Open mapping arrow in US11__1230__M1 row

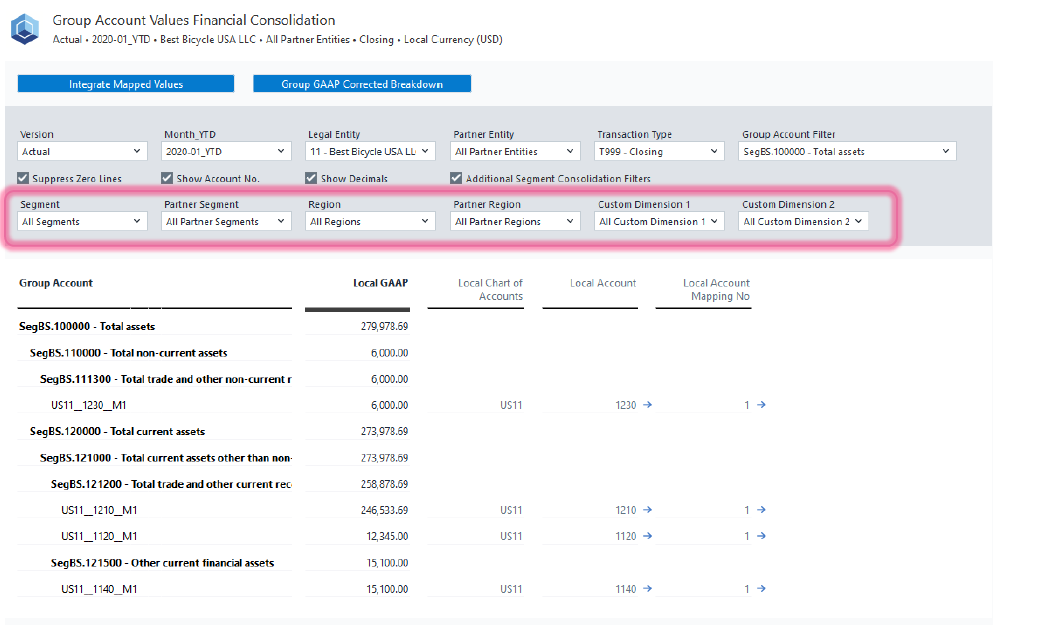[x=761, y=405]
